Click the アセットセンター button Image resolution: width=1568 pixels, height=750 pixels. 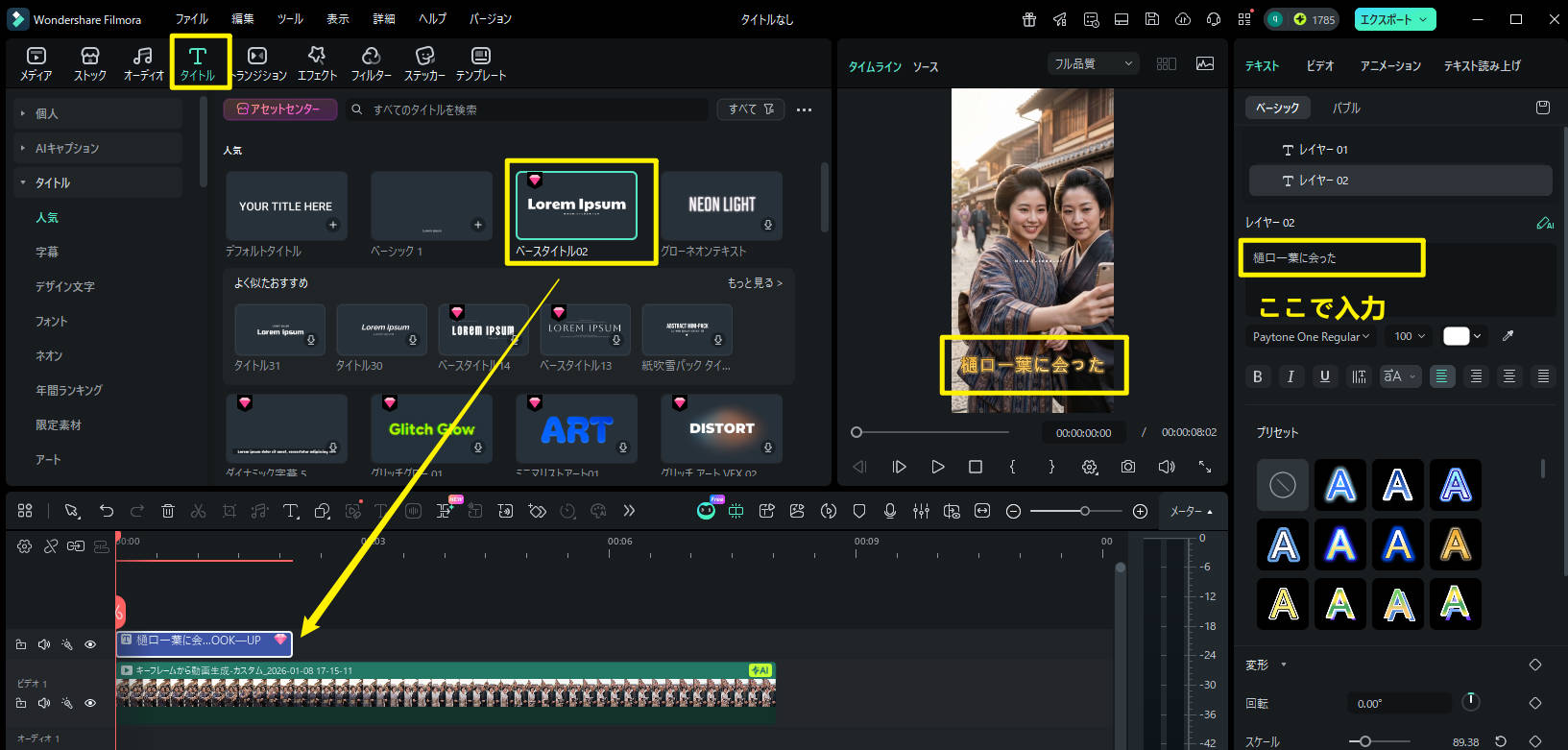(280, 109)
